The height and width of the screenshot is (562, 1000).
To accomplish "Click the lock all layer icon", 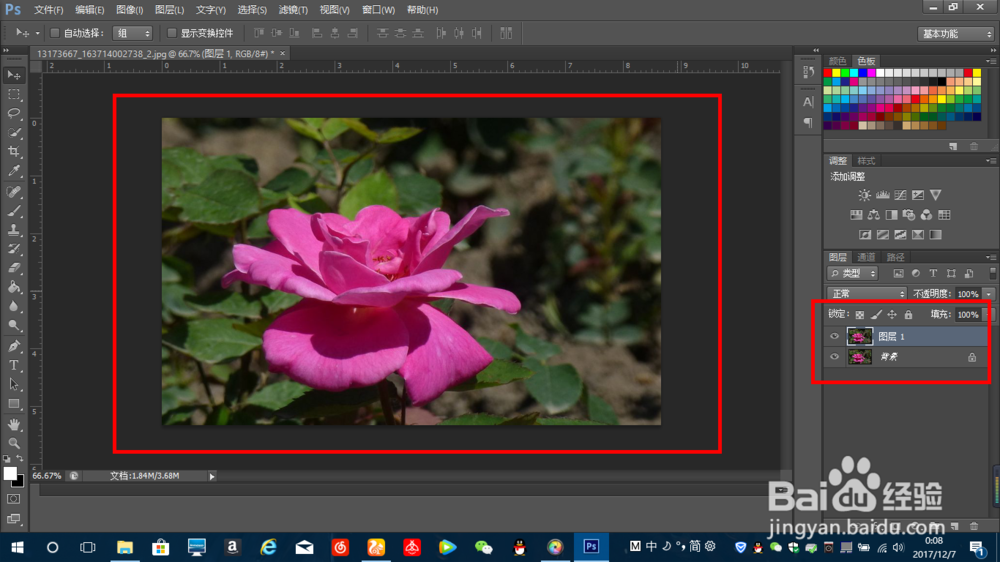I will tap(908, 314).
